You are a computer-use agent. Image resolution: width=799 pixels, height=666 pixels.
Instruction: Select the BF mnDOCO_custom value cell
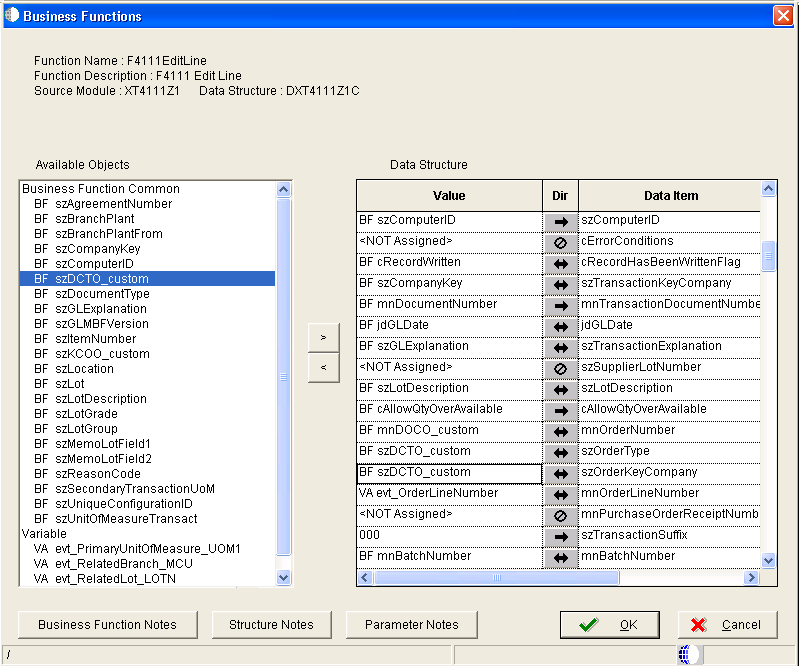point(449,430)
